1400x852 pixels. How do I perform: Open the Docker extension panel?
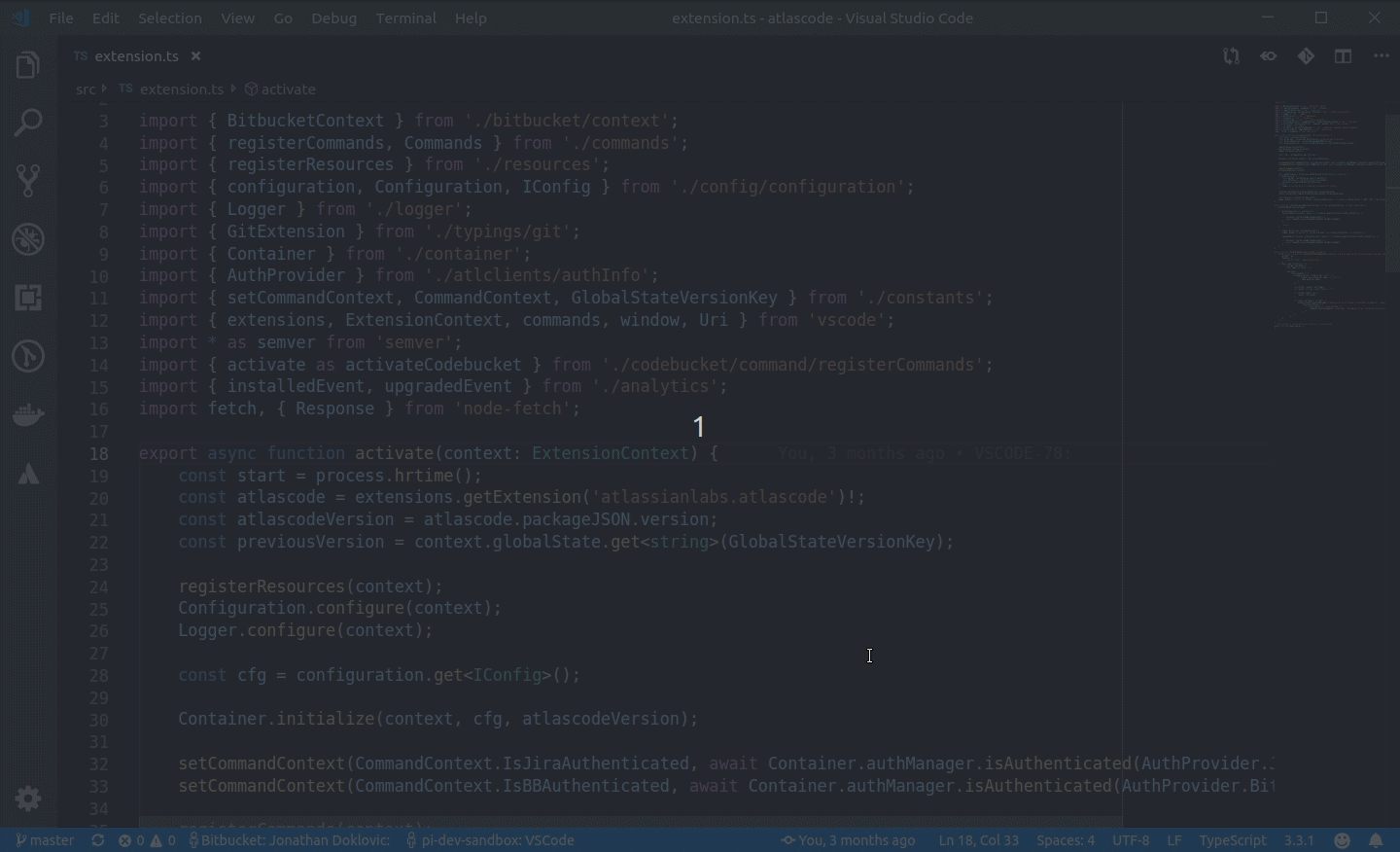27,415
